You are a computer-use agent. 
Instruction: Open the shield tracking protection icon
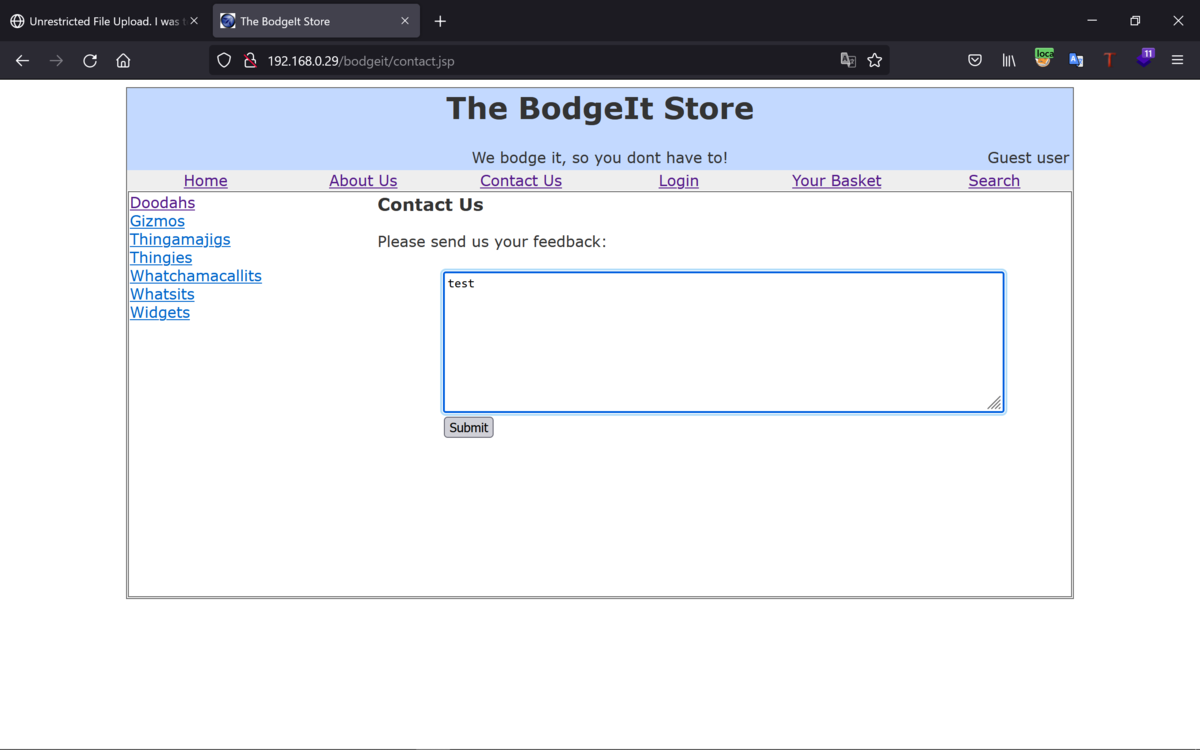point(224,61)
